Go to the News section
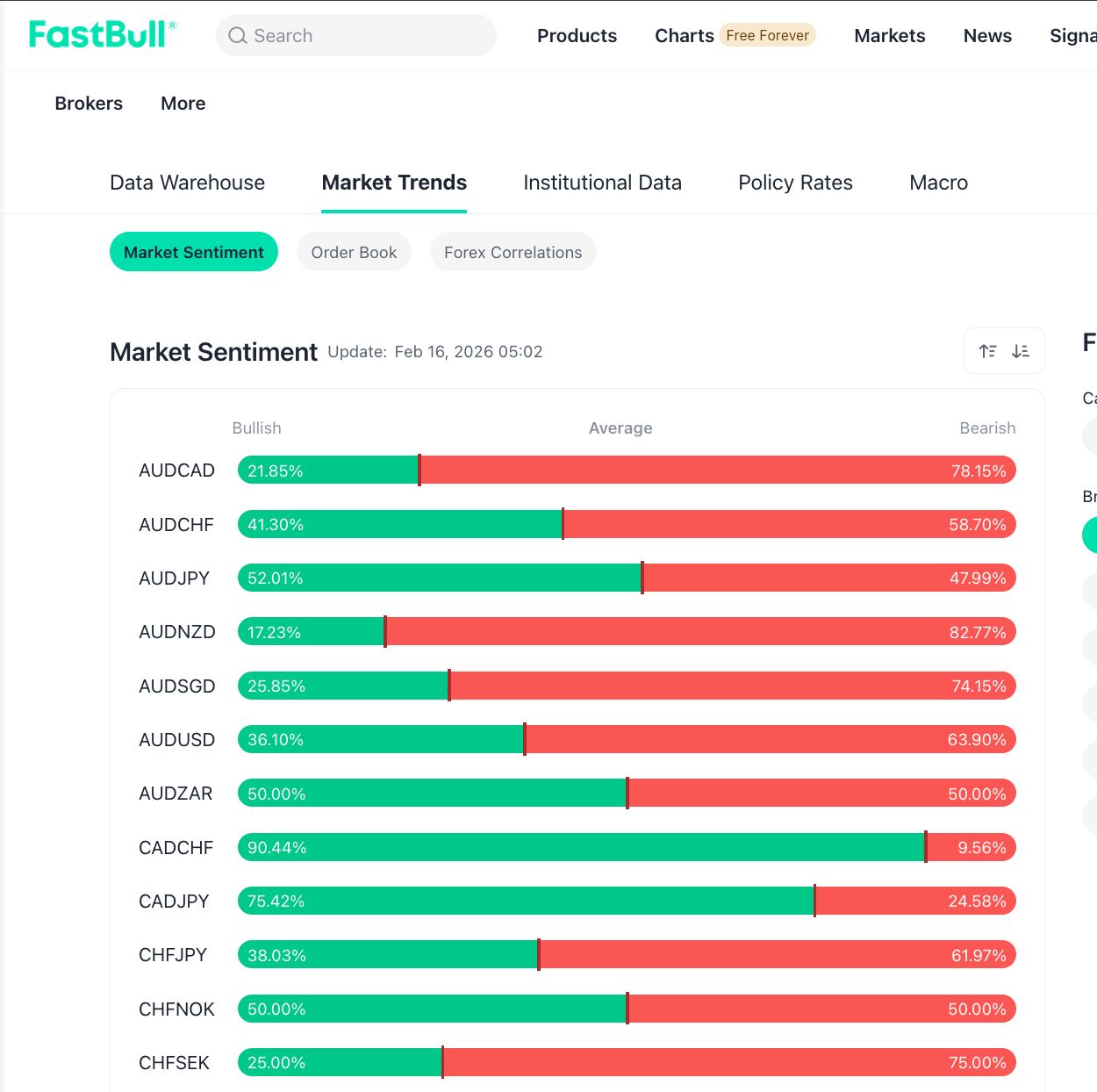This screenshot has height=1092, width=1097. (x=987, y=36)
